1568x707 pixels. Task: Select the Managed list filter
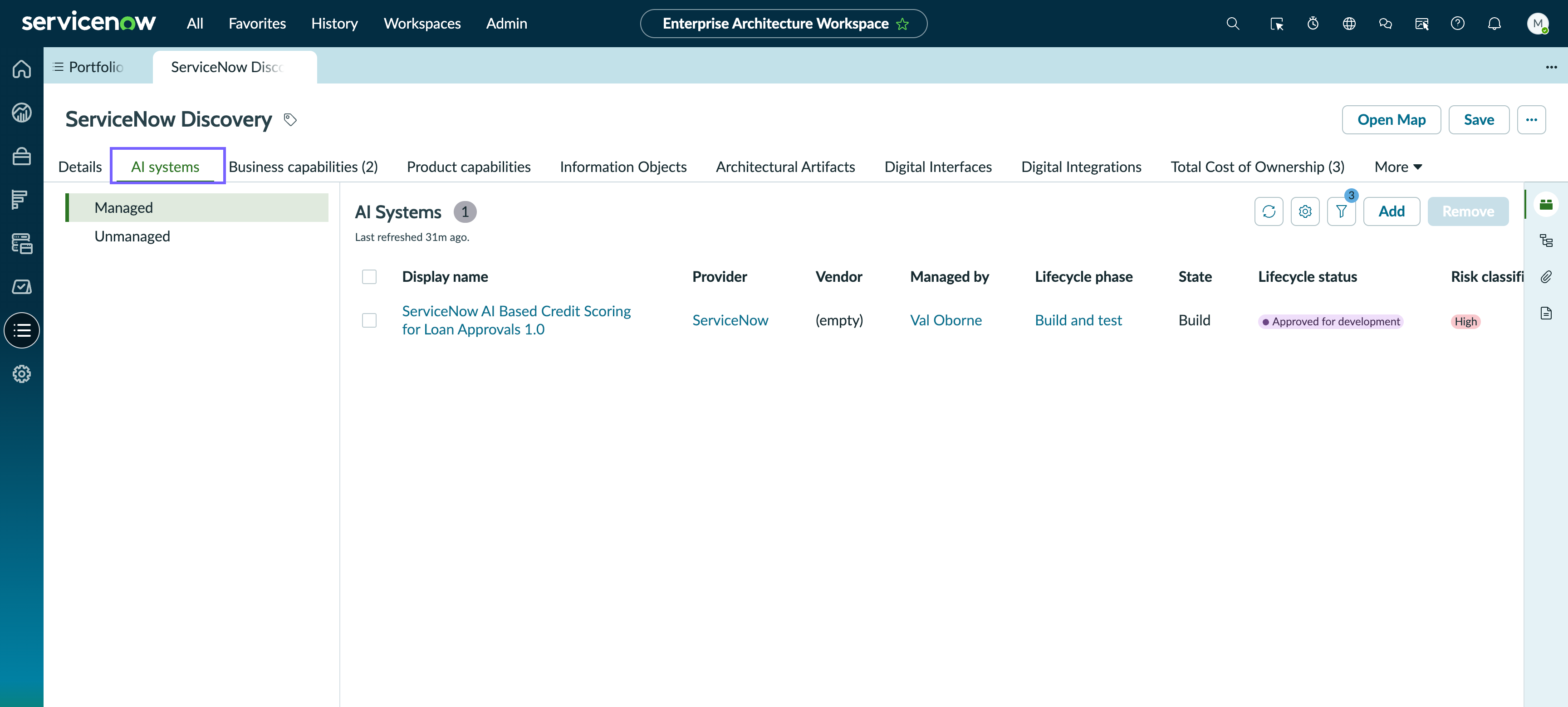[197, 208]
